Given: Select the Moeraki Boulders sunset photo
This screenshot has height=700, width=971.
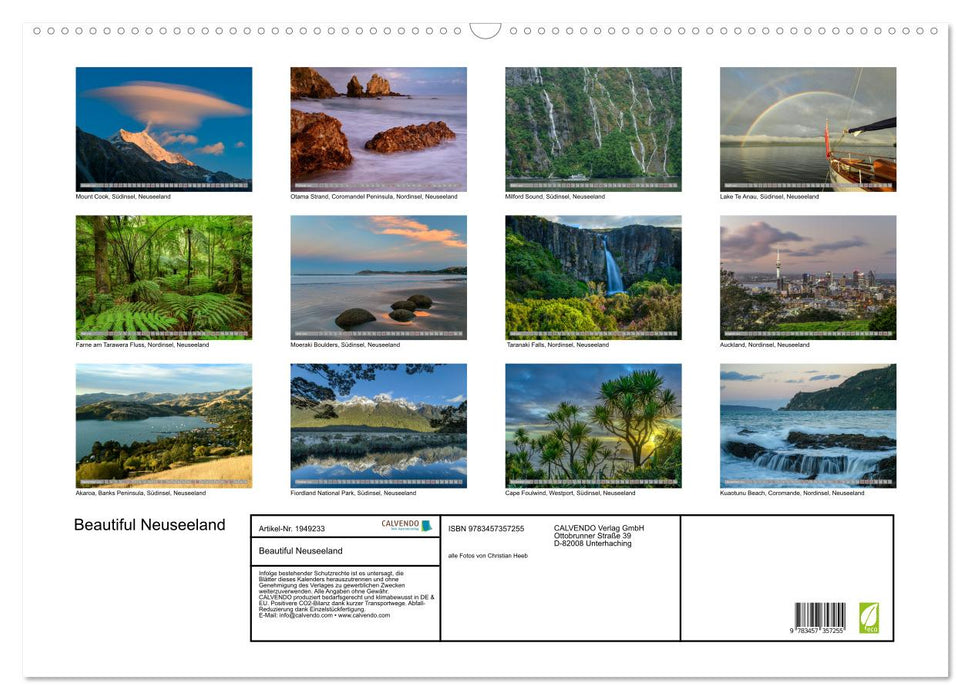Looking at the screenshot, I should coord(378,276).
